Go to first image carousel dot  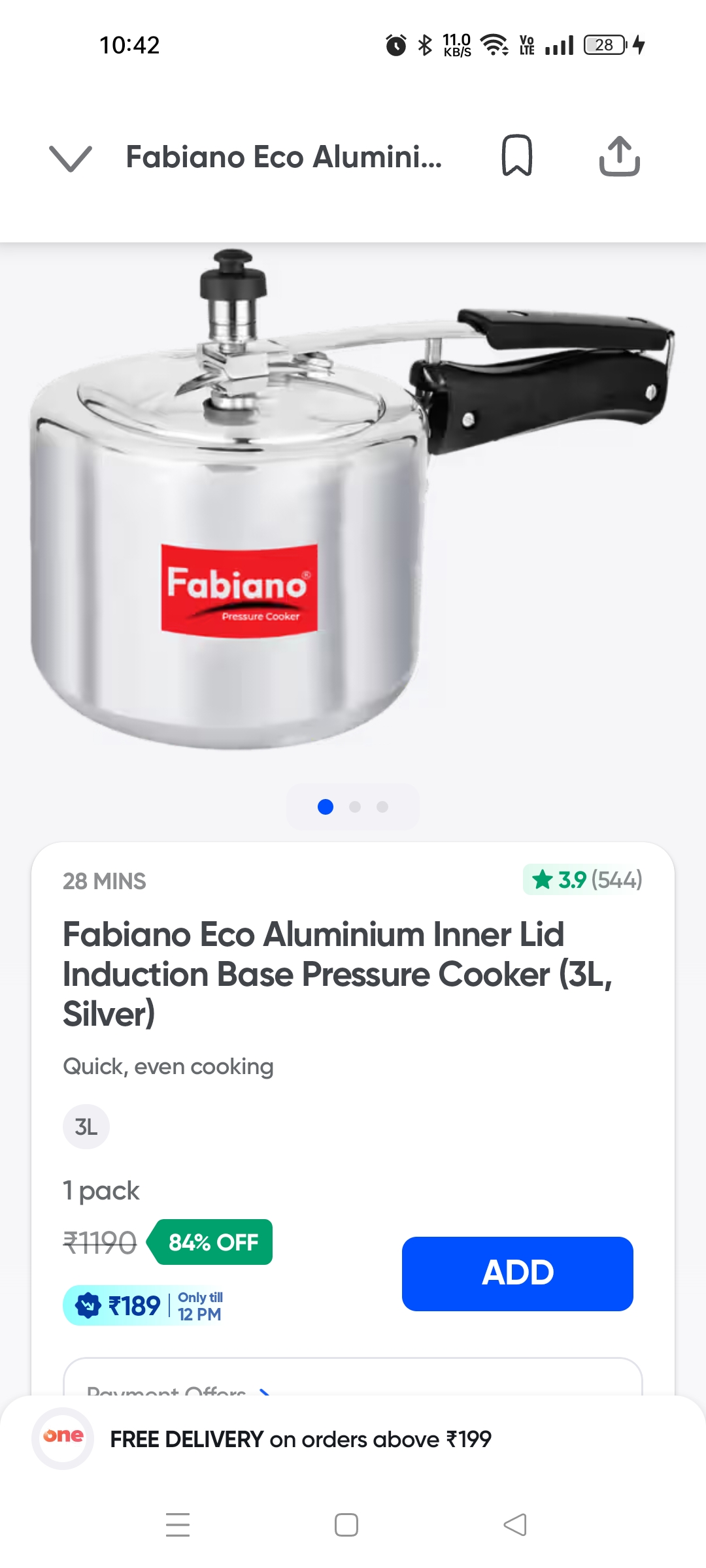tap(326, 807)
